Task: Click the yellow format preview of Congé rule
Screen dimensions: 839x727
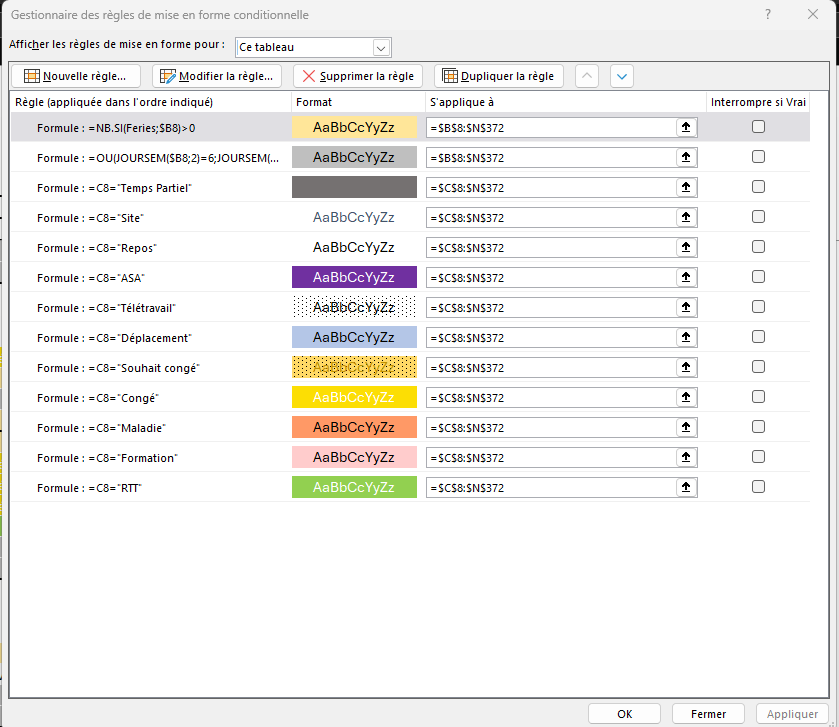Action: tap(354, 397)
